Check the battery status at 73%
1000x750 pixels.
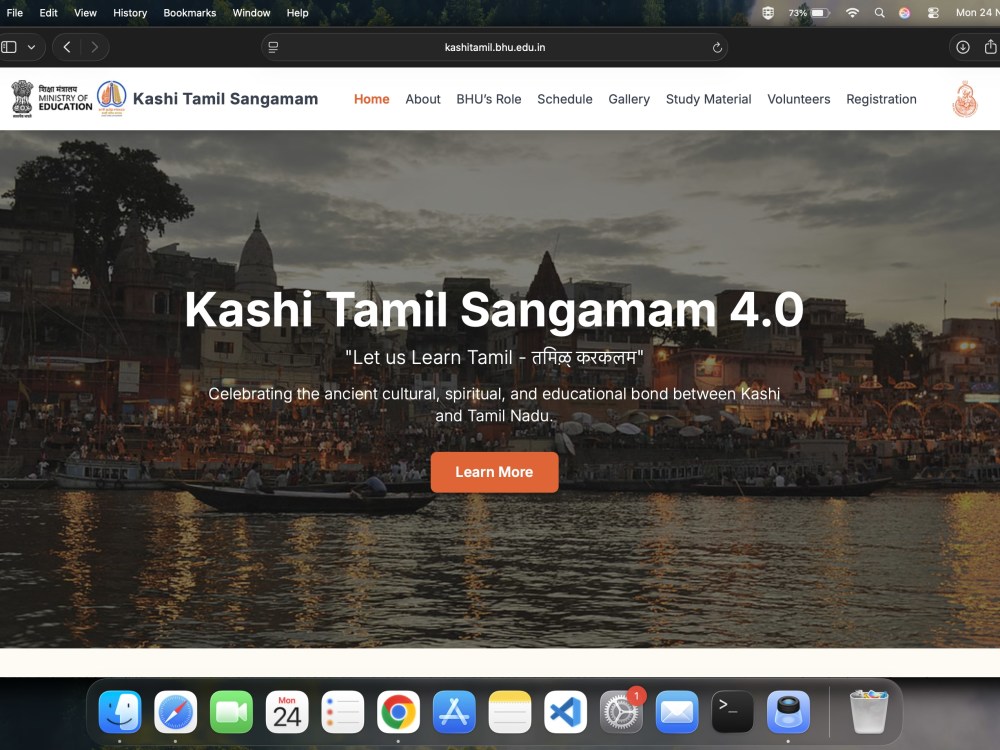pyautogui.click(x=809, y=13)
